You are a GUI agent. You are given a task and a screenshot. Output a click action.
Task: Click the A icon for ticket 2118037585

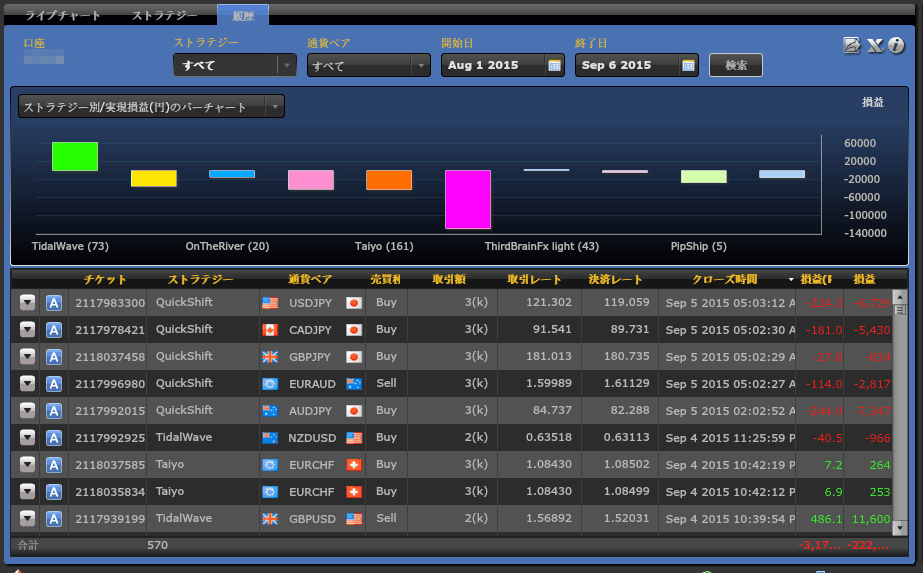(54, 465)
